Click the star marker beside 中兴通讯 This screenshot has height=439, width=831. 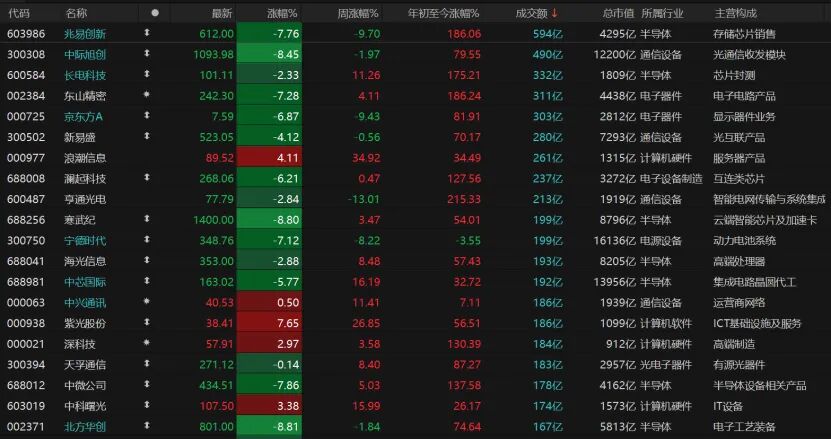[147, 302]
